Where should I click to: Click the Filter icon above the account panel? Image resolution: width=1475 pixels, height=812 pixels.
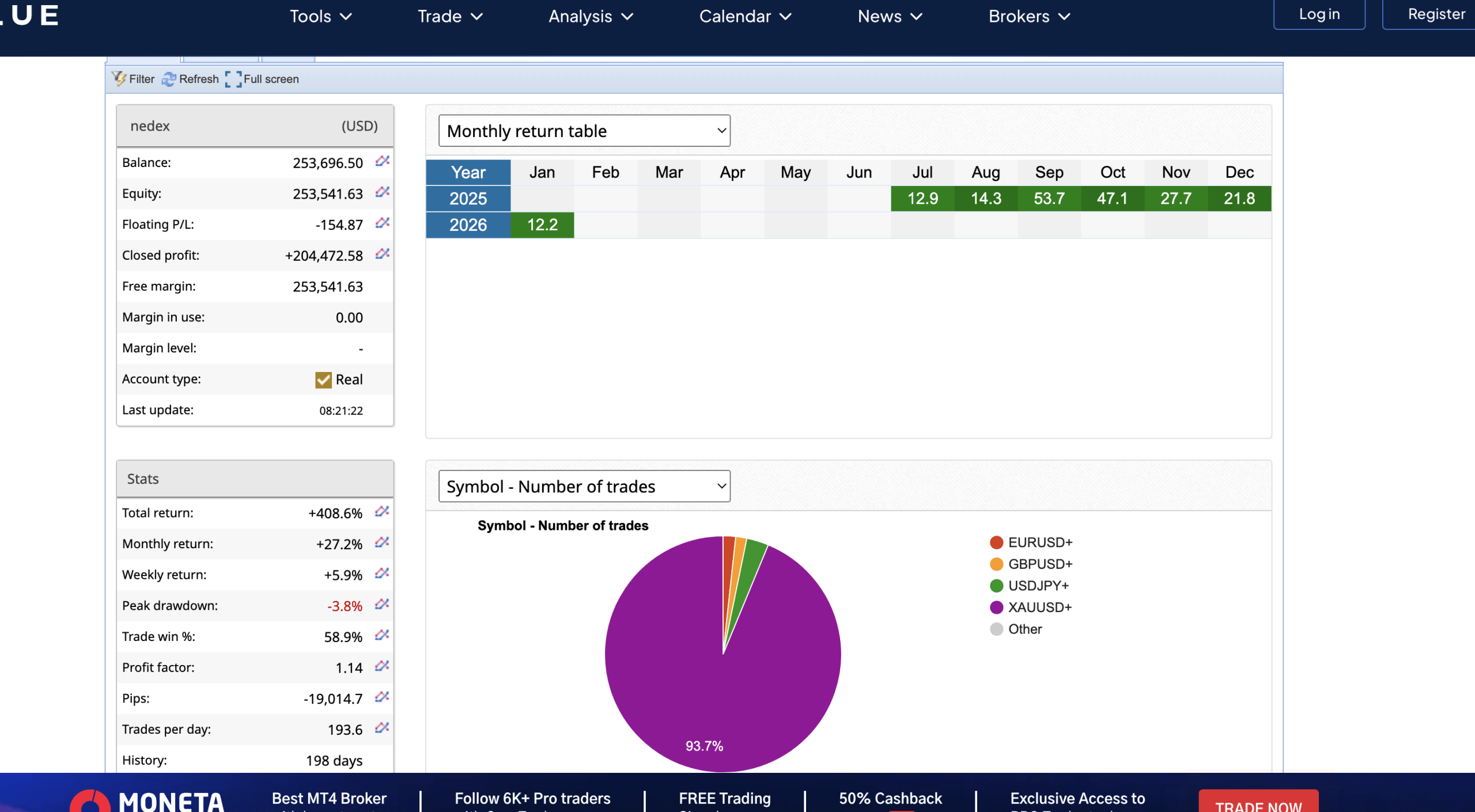tap(119, 79)
